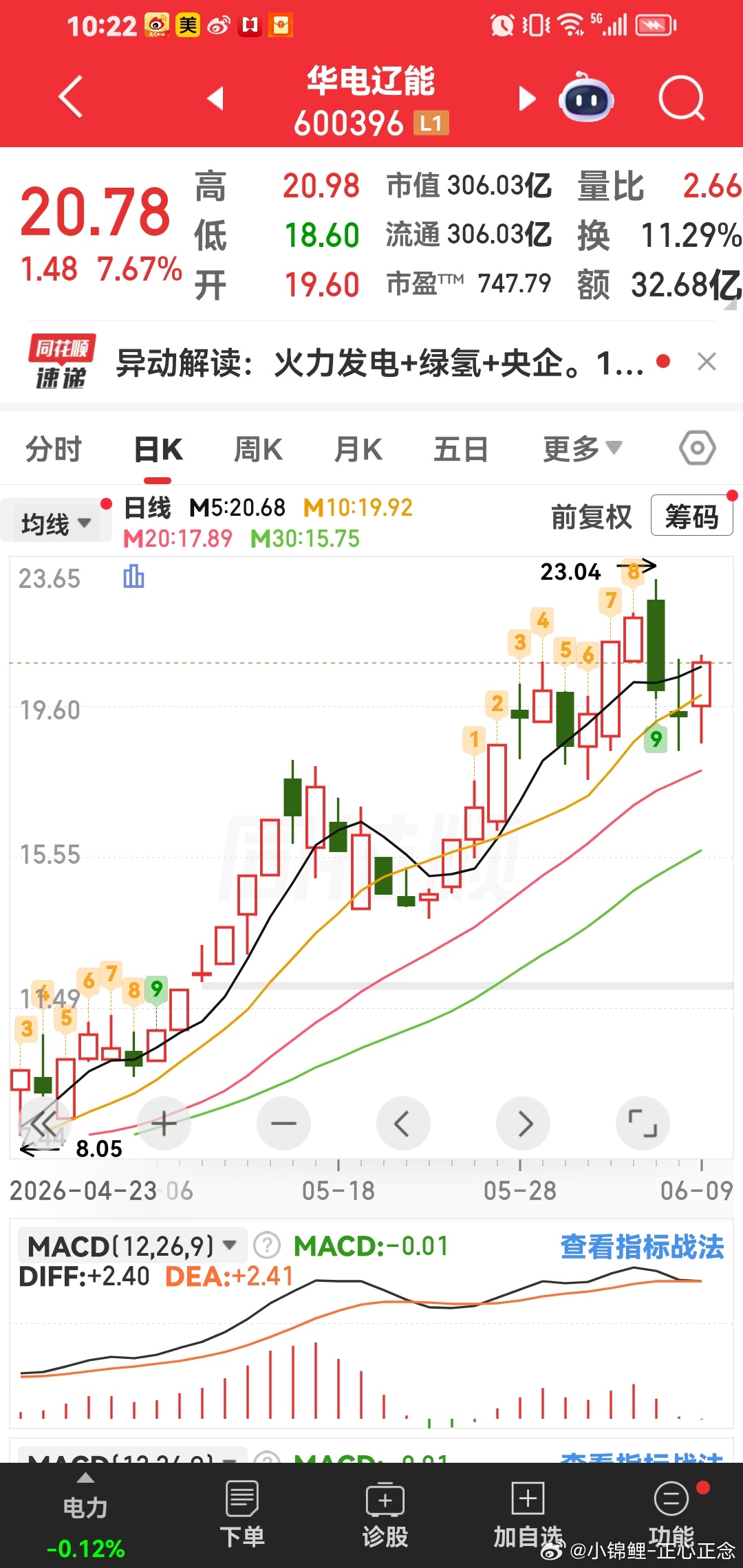Expand the 更多 dropdown

583,449
